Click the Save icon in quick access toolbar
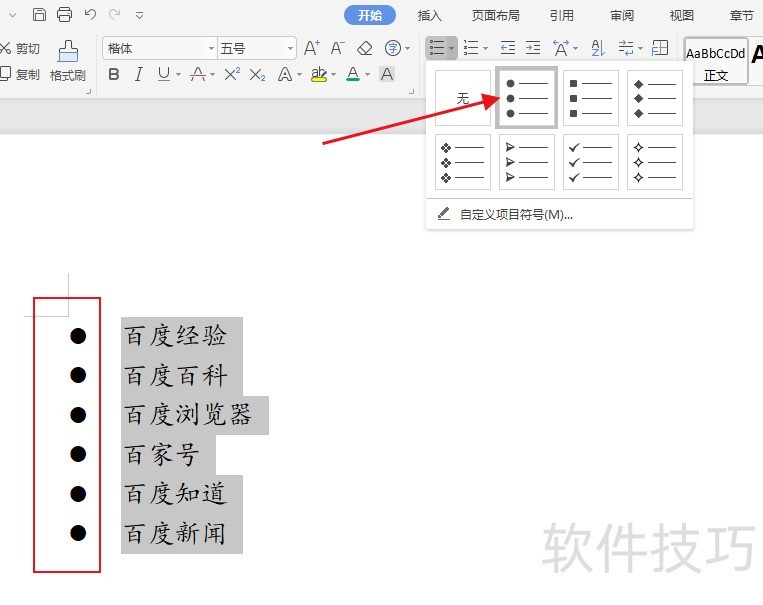 [x=39, y=15]
